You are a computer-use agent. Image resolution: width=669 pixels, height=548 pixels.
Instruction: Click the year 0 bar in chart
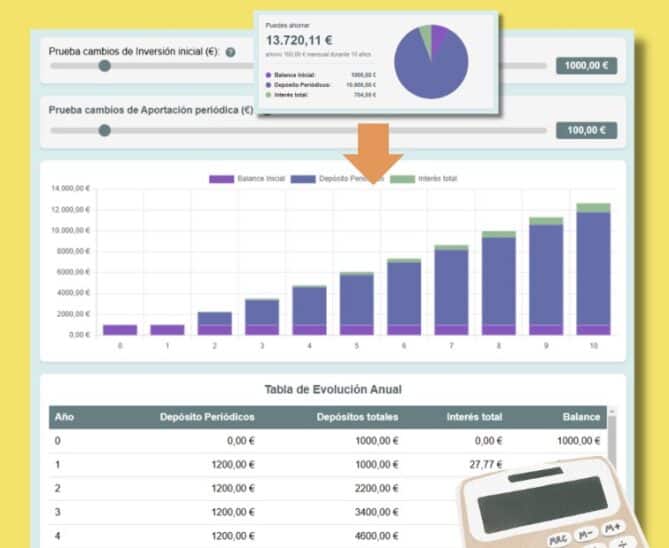pos(119,329)
